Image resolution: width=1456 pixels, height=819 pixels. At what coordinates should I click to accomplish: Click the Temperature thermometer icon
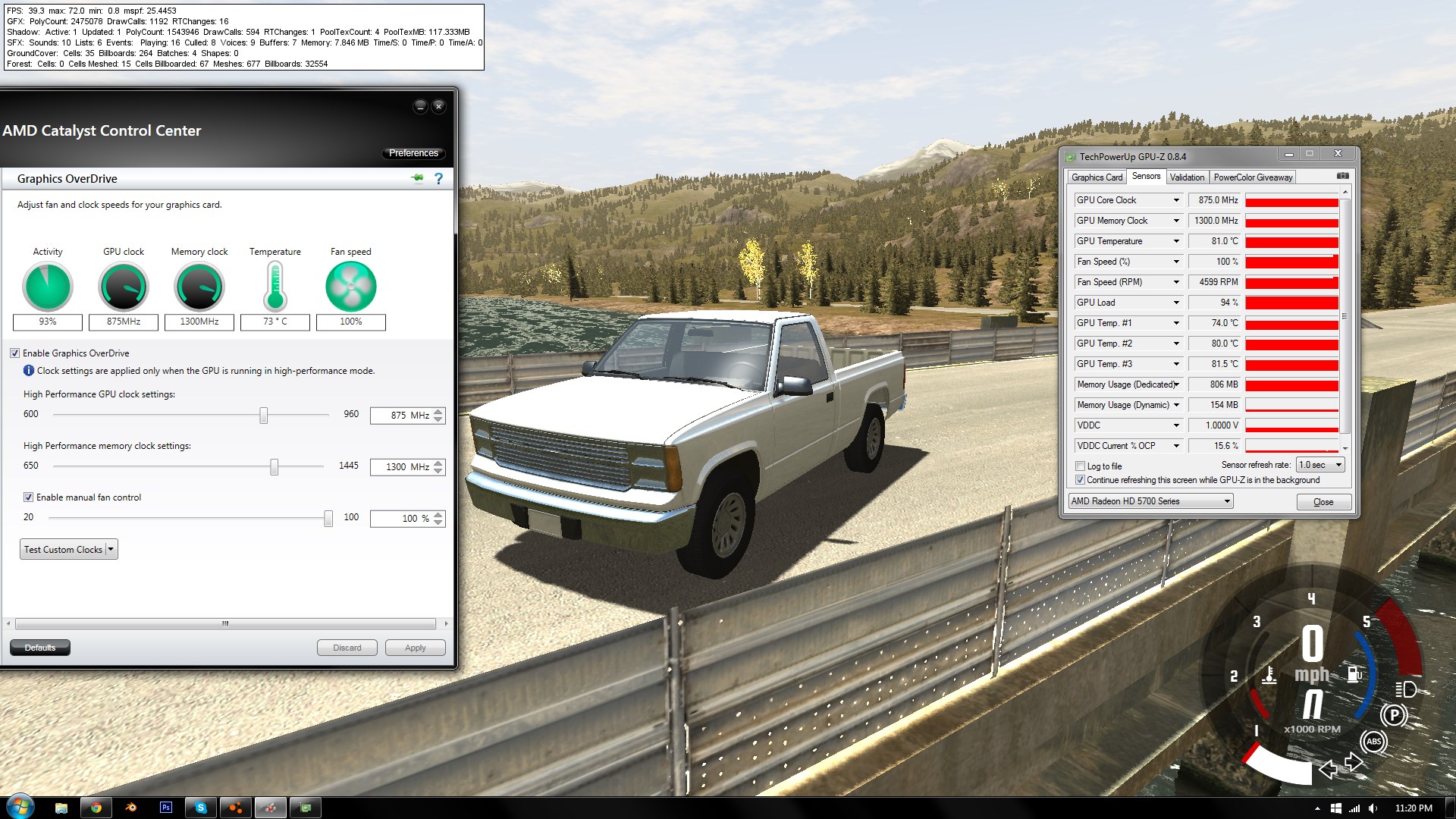pos(275,286)
